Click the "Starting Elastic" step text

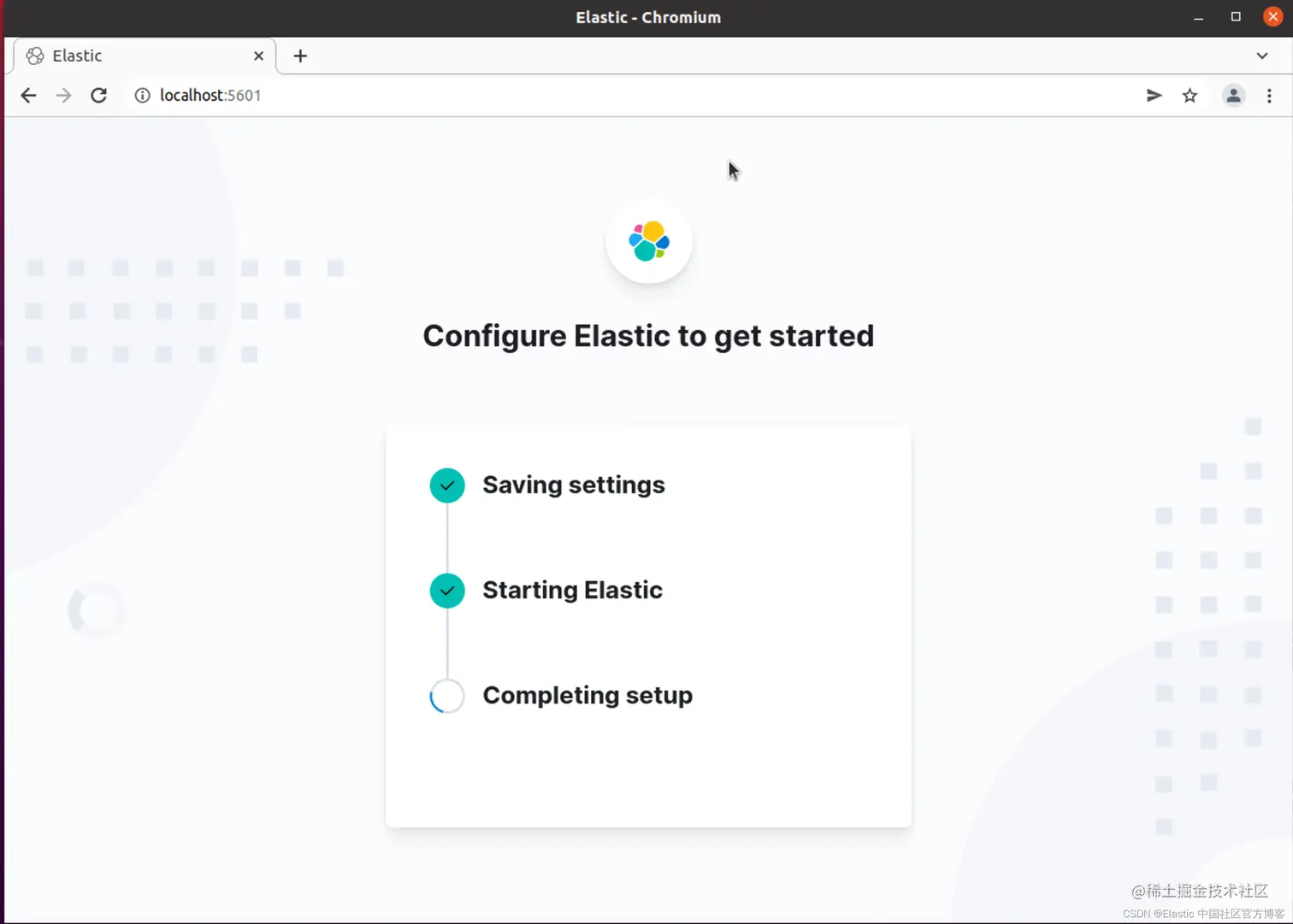click(573, 591)
